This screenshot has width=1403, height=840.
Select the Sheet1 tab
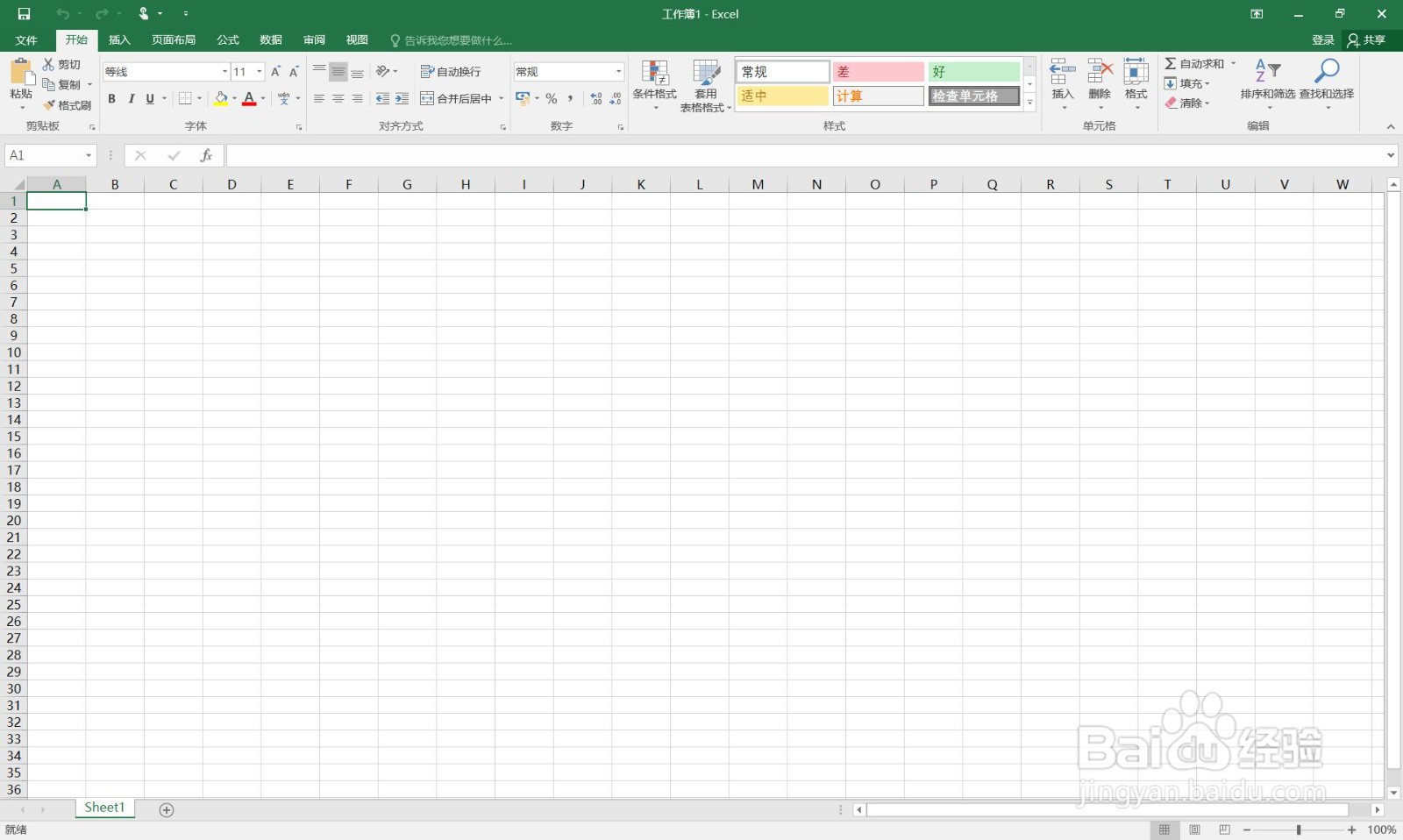(104, 808)
